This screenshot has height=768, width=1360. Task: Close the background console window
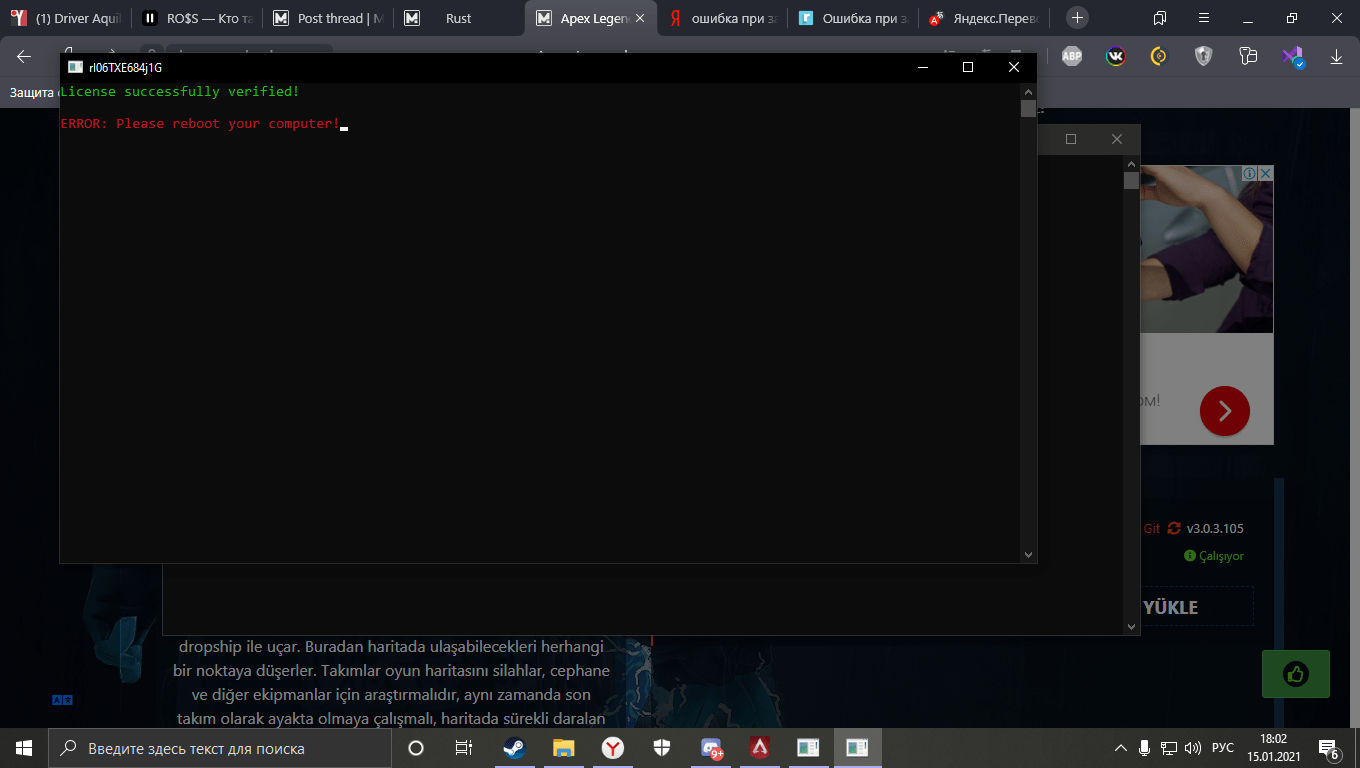pos(1117,139)
